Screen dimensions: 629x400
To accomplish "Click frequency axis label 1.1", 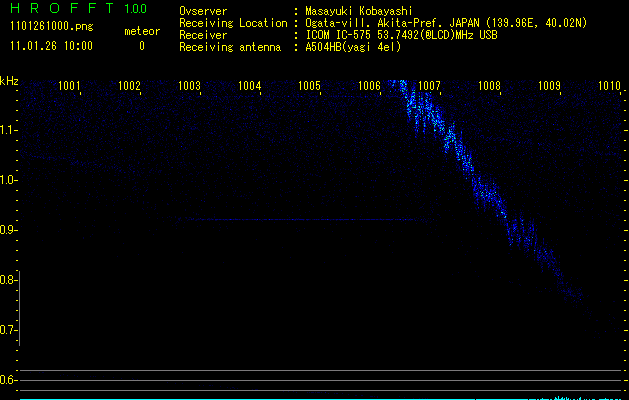I will click(x=8, y=130).
